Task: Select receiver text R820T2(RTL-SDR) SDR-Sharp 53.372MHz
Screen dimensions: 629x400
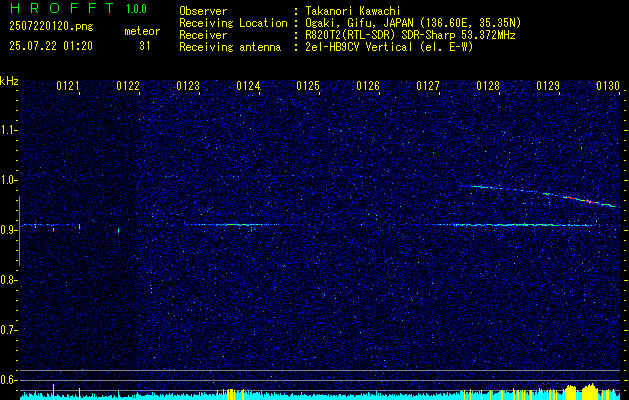Action: 410,35
